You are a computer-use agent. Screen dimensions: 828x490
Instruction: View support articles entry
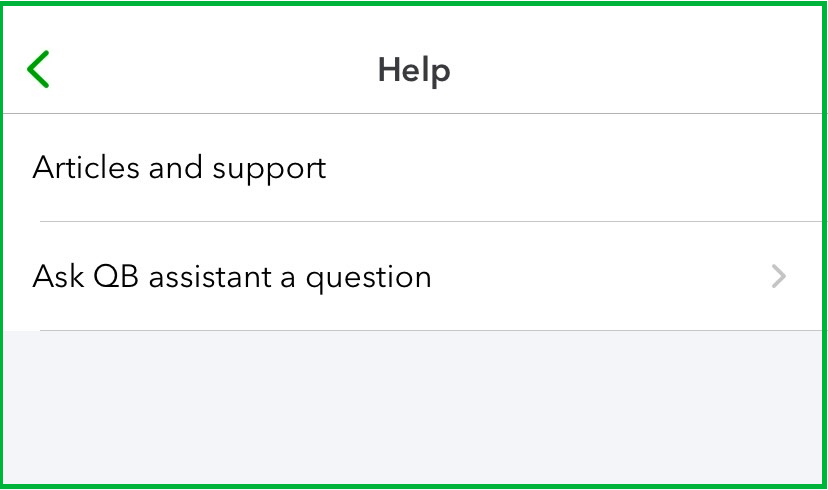[x=180, y=168]
